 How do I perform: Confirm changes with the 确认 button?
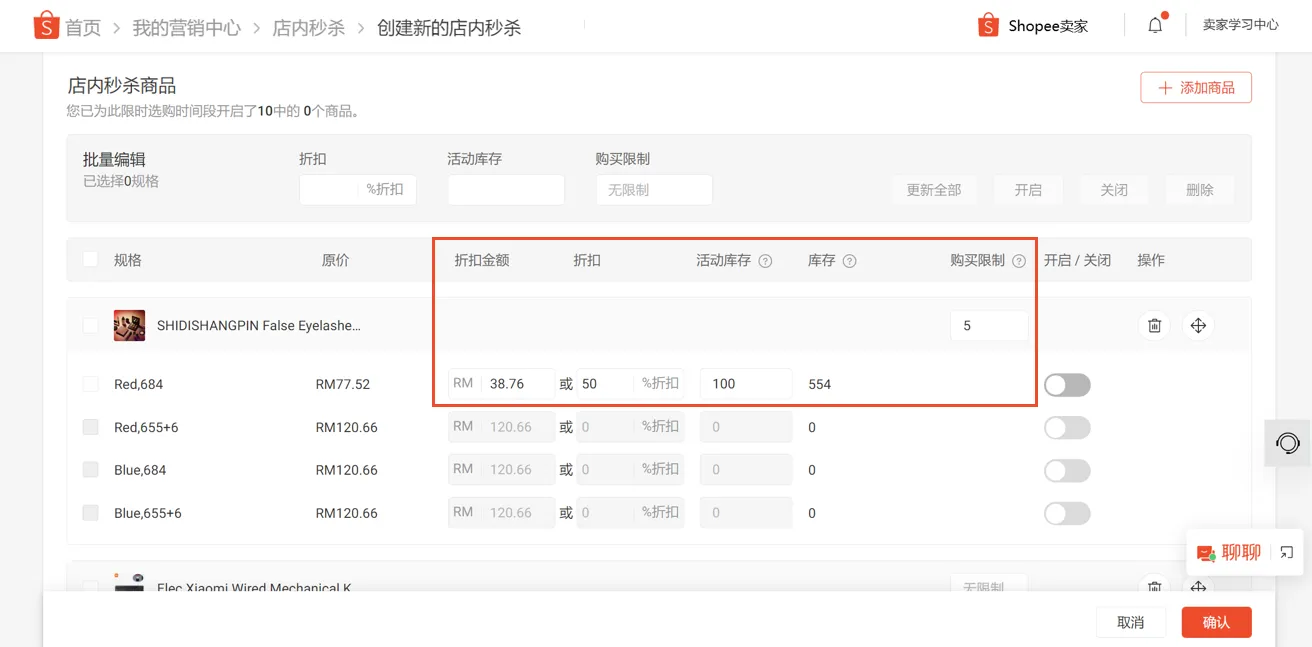1216,621
